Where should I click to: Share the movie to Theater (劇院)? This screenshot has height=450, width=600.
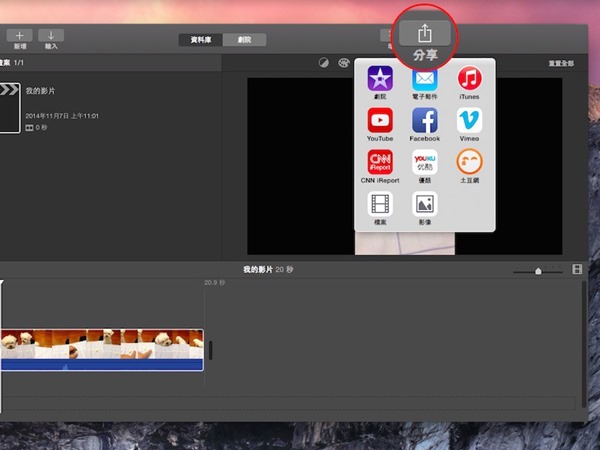pyautogui.click(x=380, y=79)
